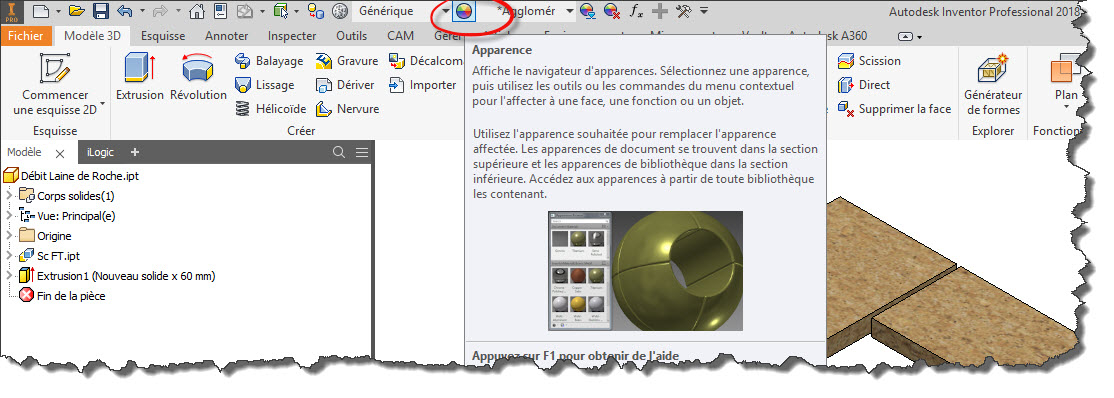Image resolution: width=1114 pixels, height=398 pixels.
Task: Click the Importer tool
Action: [x=423, y=85]
